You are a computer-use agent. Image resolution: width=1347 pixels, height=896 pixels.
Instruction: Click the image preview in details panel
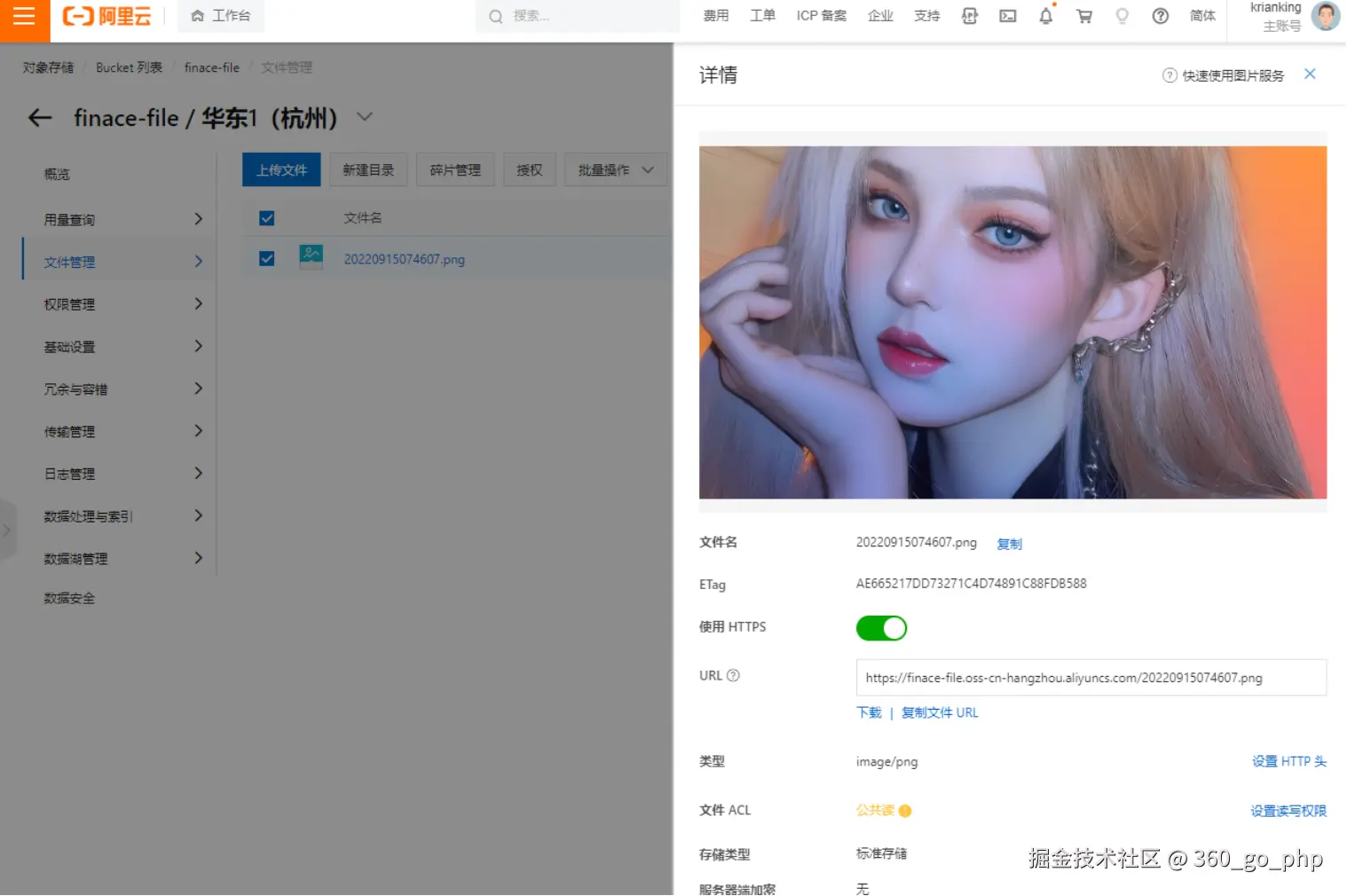click(x=1012, y=322)
